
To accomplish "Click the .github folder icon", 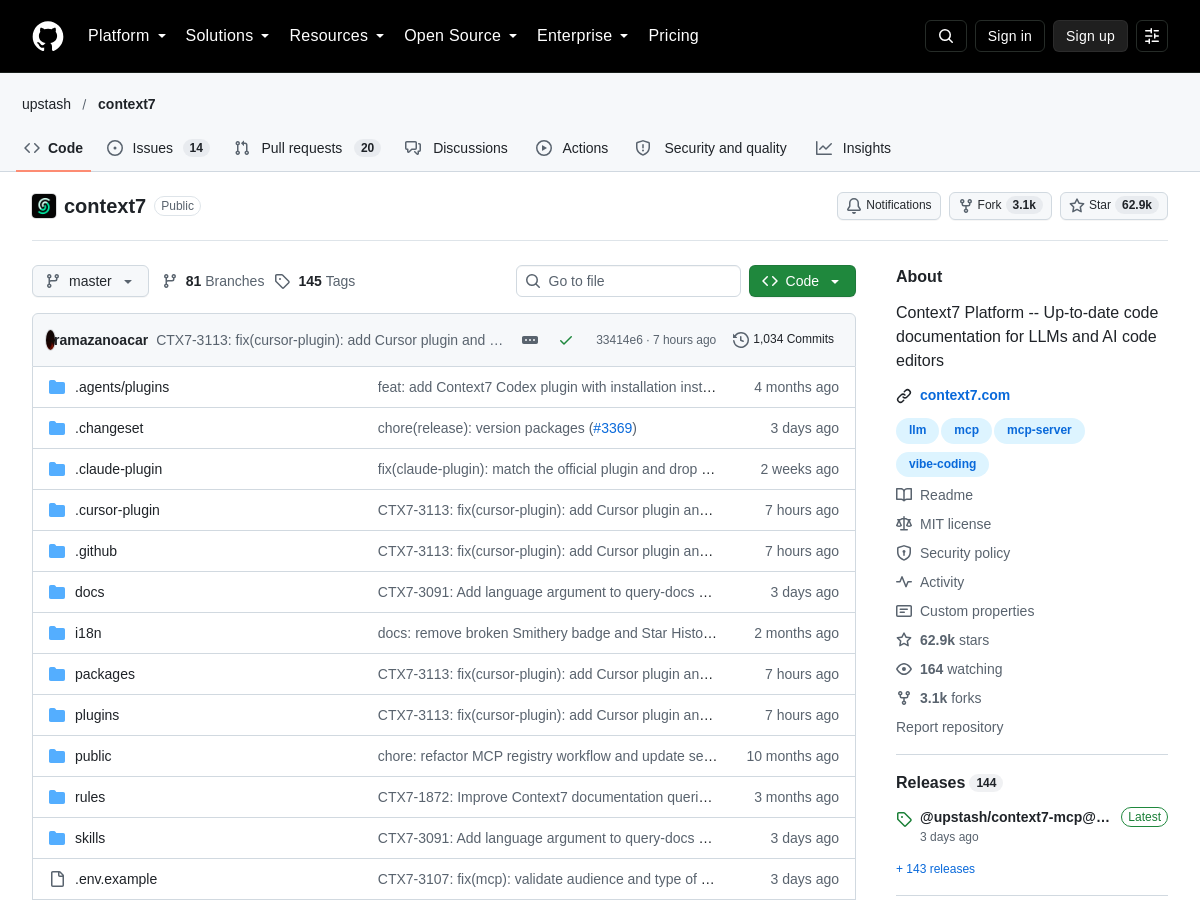I will [x=57, y=551].
